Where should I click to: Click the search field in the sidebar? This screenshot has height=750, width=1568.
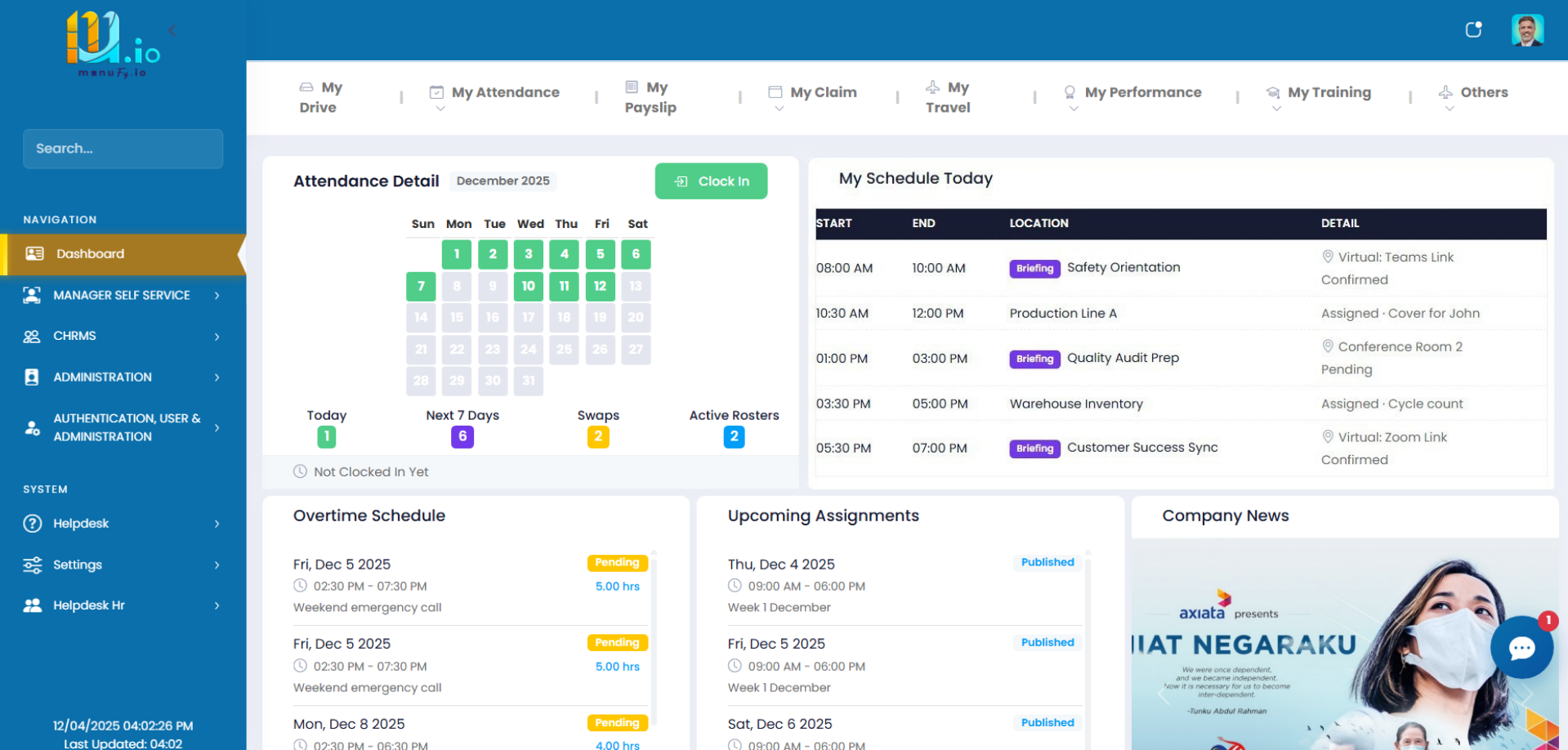point(123,149)
